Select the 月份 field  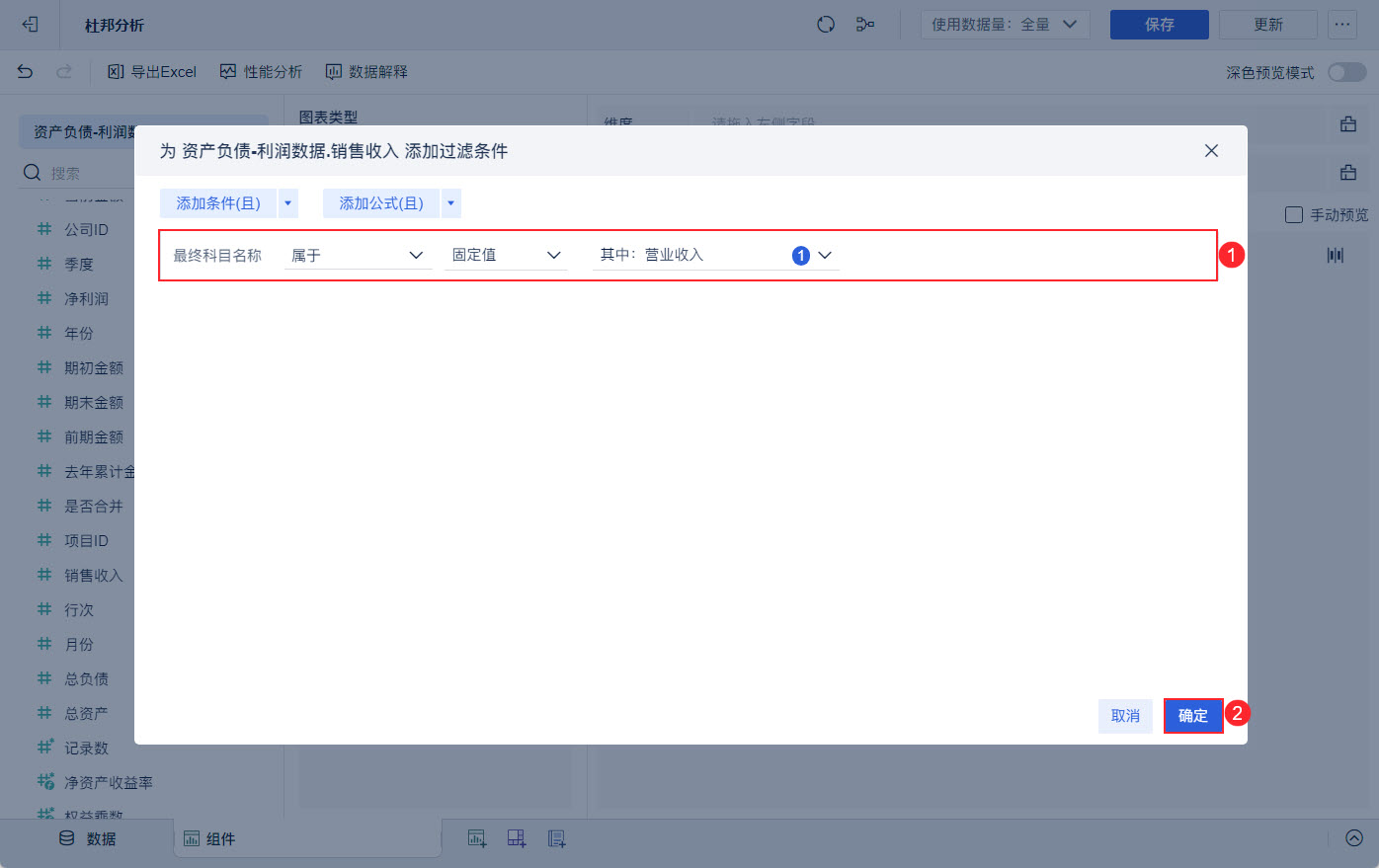[x=79, y=644]
